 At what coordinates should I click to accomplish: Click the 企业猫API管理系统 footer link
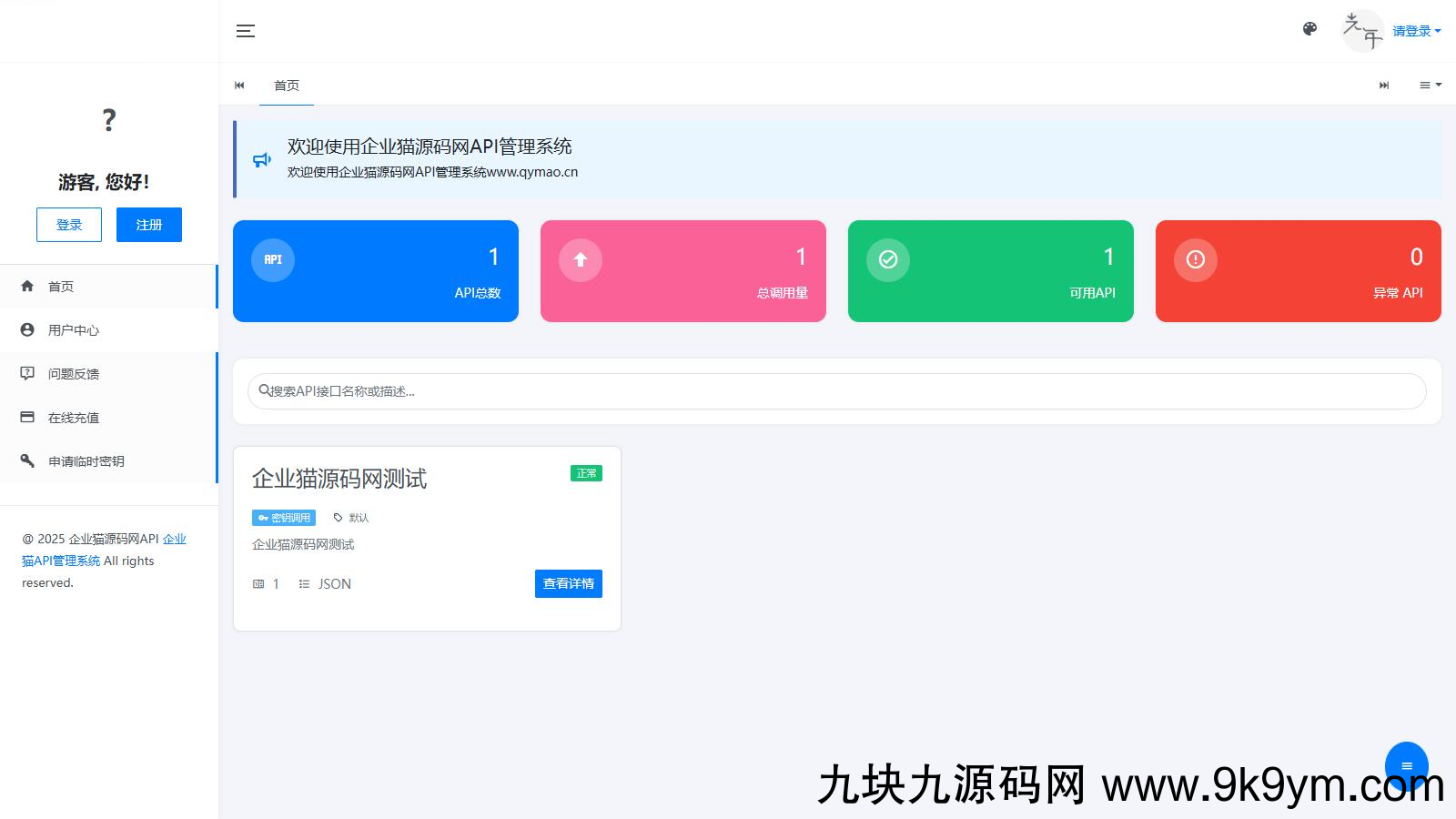[x=61, y=561]
